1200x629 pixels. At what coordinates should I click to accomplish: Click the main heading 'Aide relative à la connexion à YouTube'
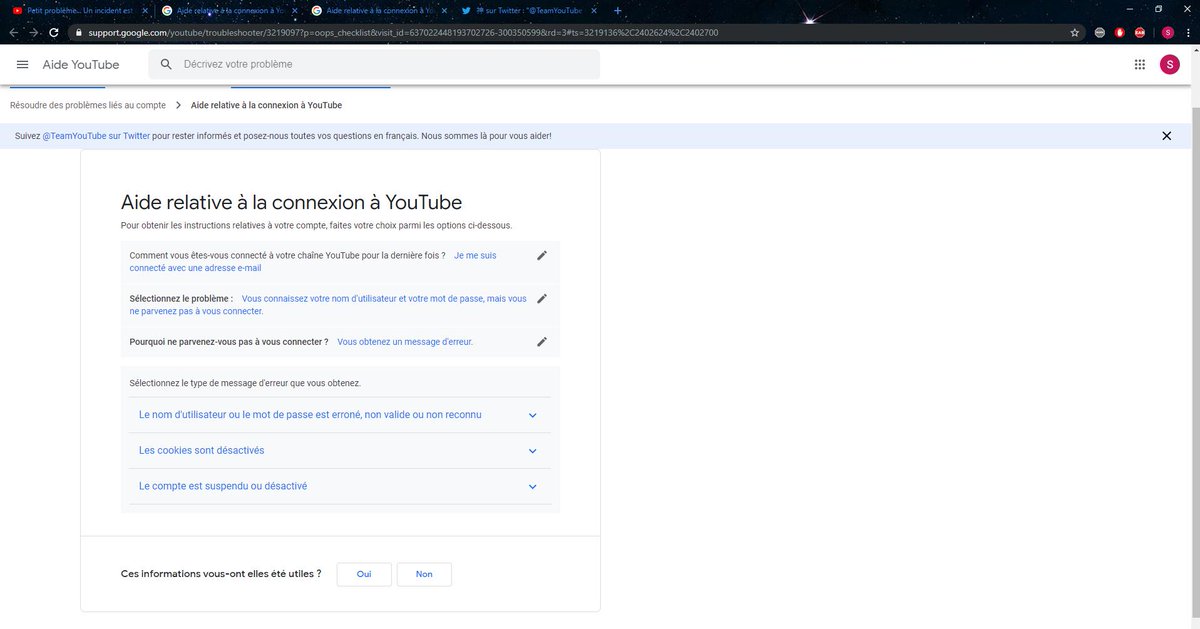(292, 202)
